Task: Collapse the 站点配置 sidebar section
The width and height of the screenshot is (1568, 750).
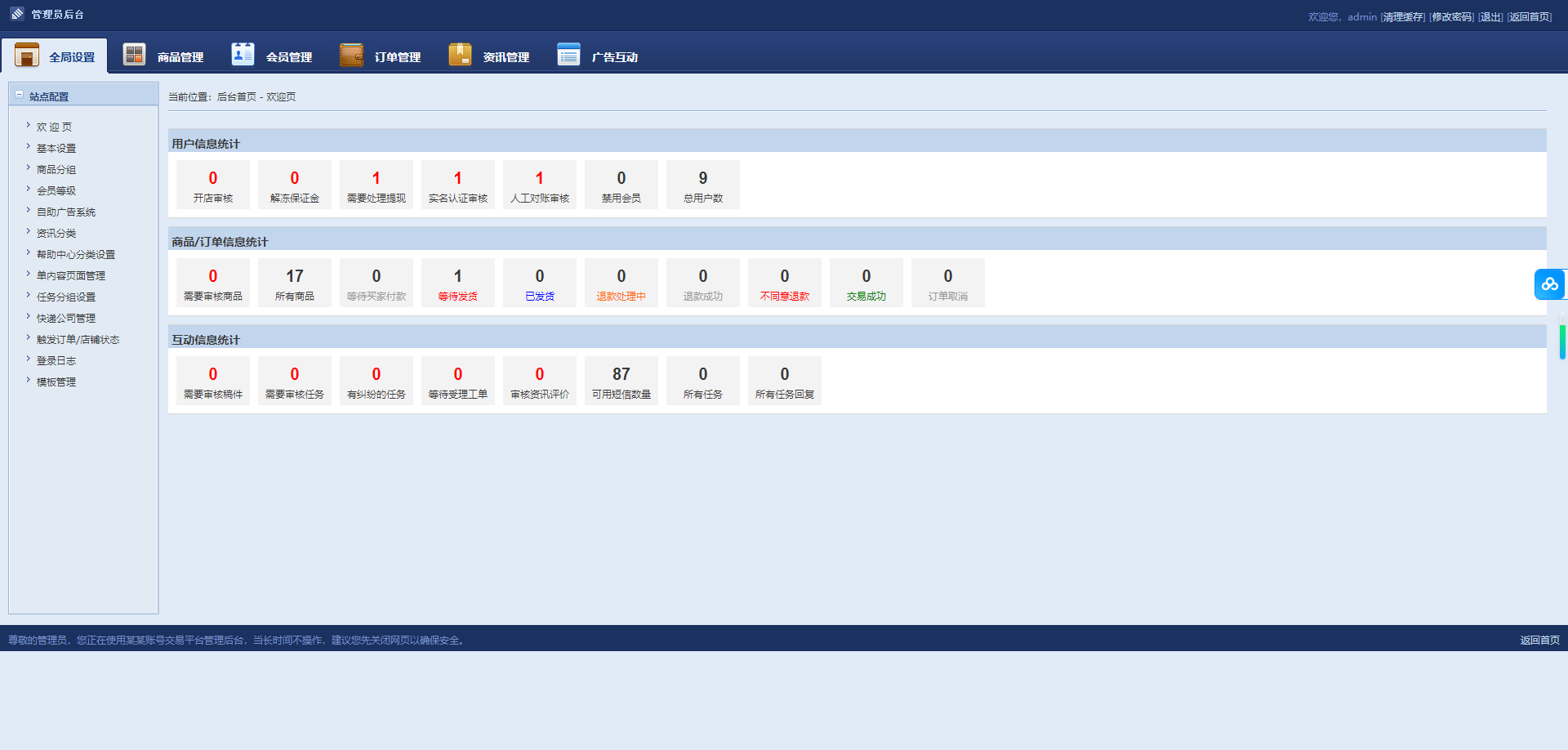Action: 20,95
